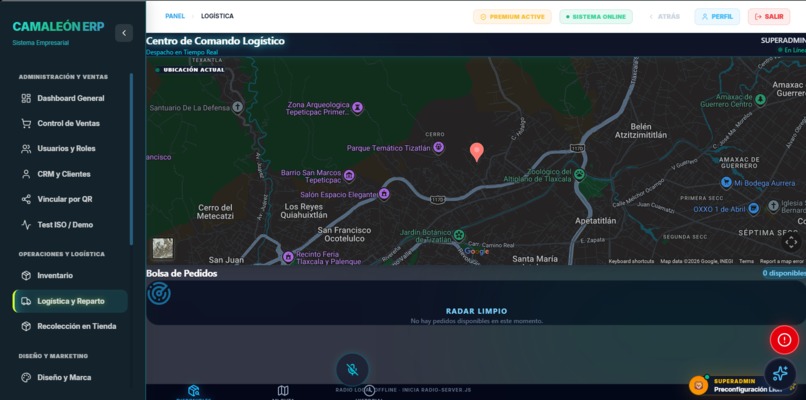Click the Centro de Comando Logístico heading
806x400 pixels.
[x=215, y=41]
